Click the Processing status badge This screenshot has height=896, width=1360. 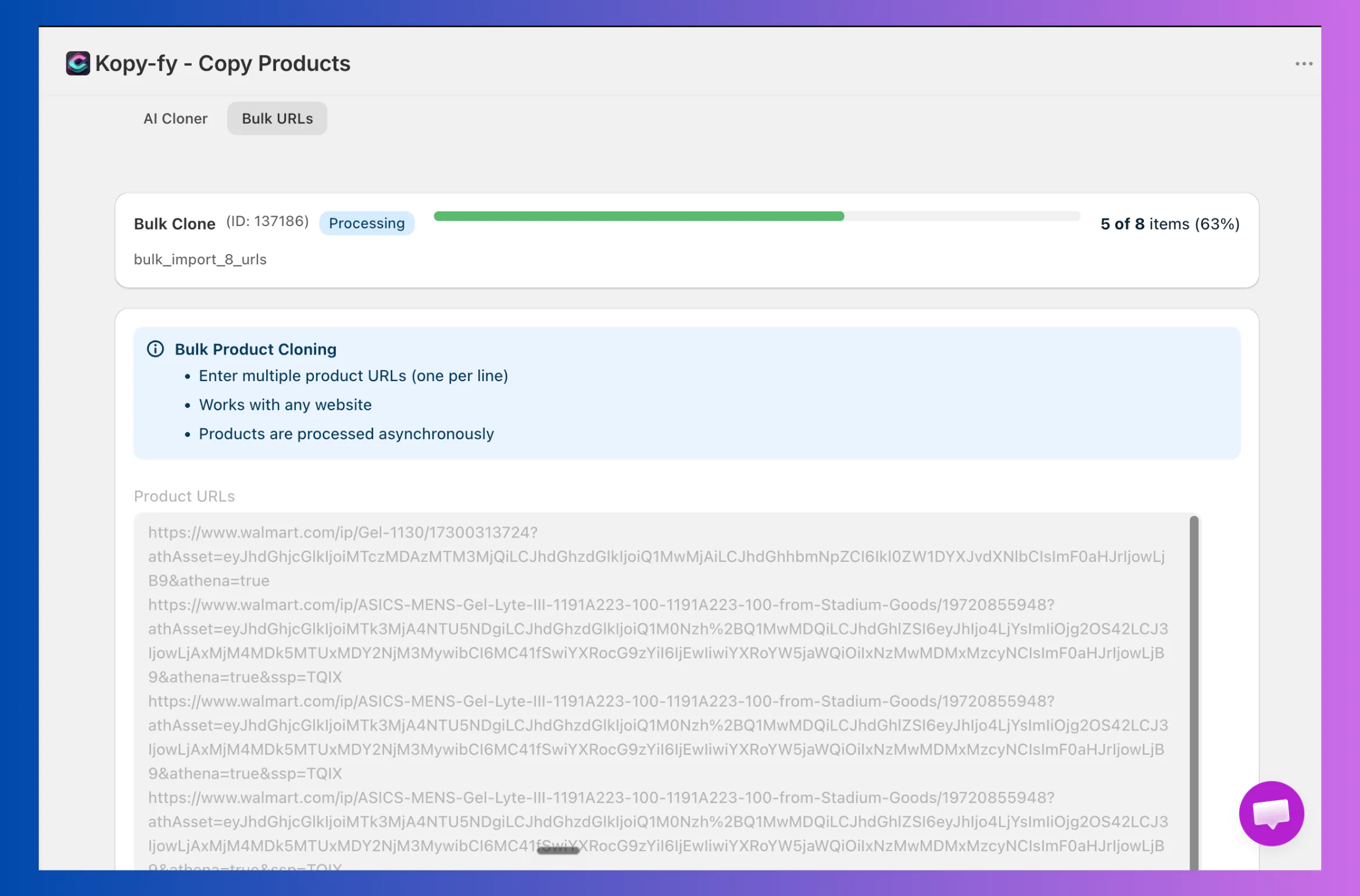coord(367,223)
